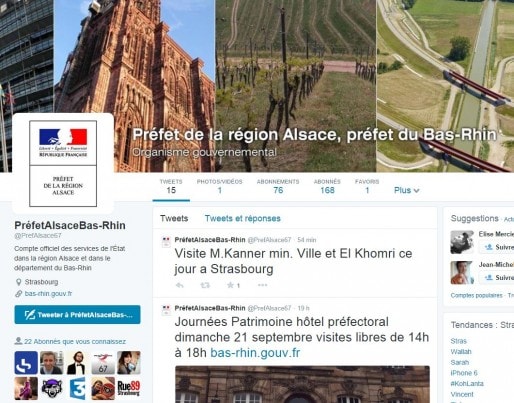514x403 pixels.
Task: Click the République Française profile logo
Action: [x=63, y=164]
